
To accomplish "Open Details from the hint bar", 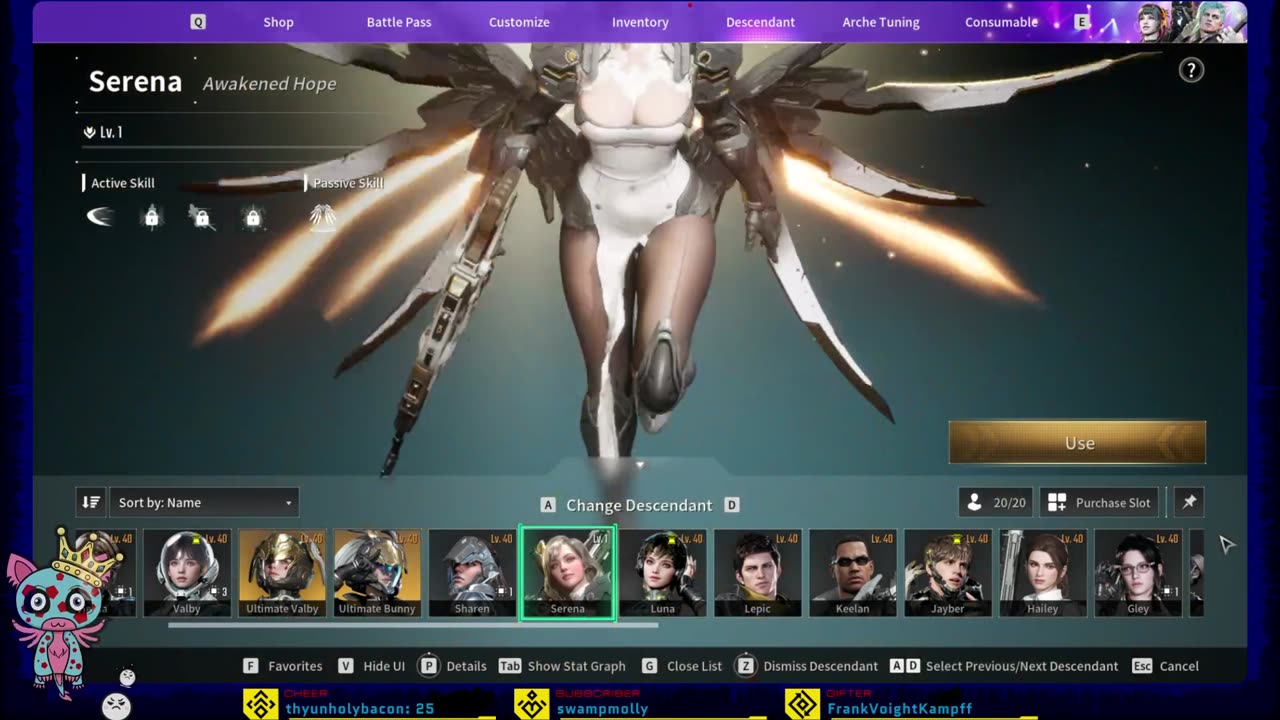I will pos(466,666).
